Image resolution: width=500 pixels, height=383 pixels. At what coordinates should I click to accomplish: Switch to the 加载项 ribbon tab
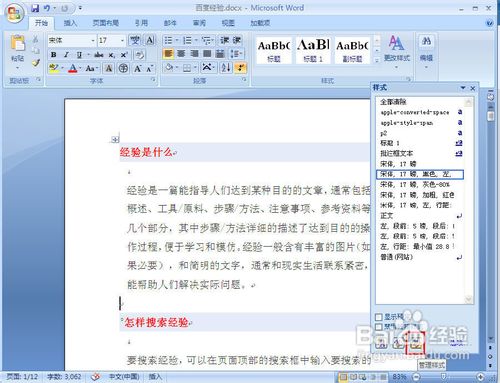(x=260, y=23)
